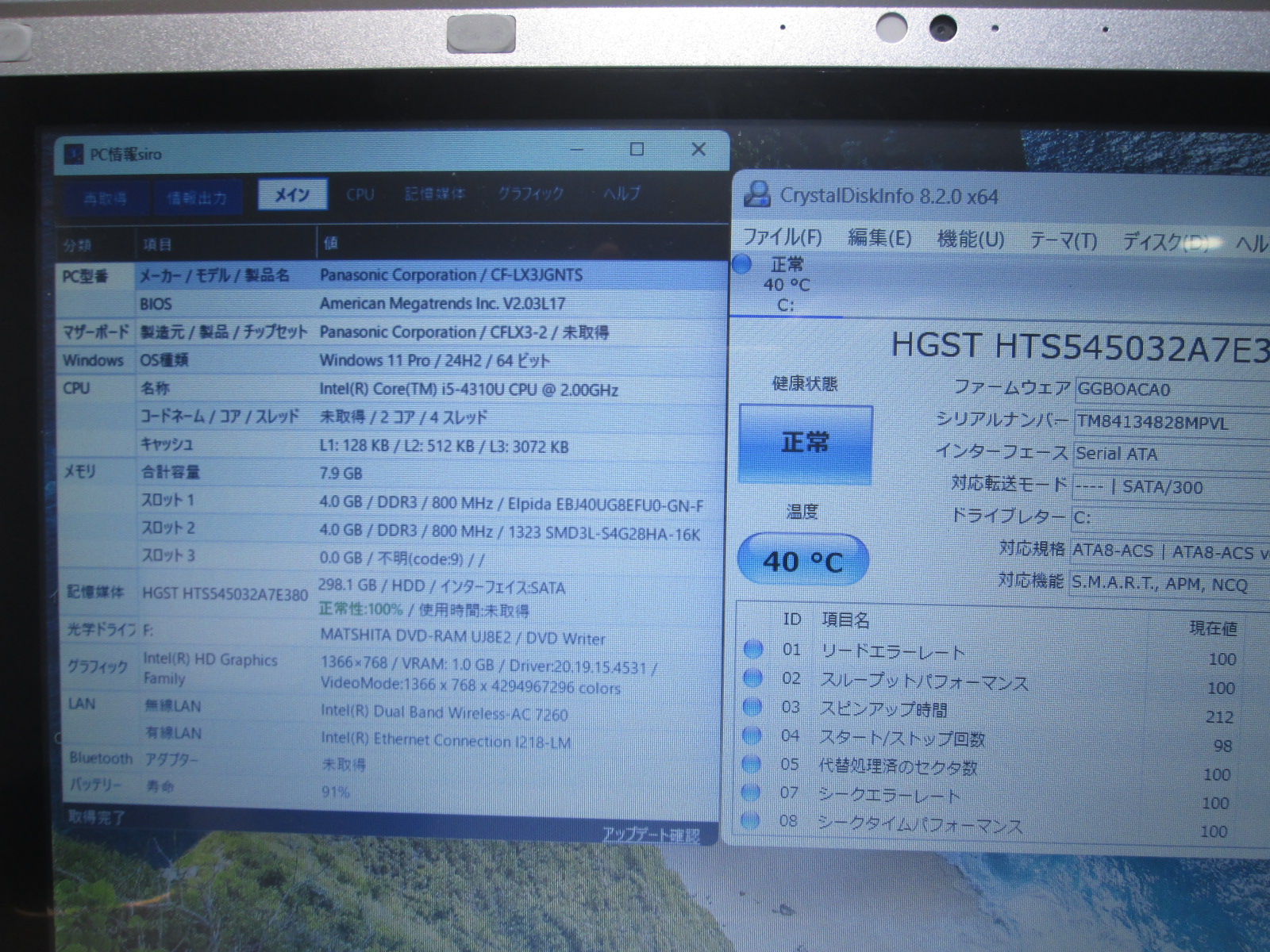Minimize the PC情報siro window

click(577, 149)
